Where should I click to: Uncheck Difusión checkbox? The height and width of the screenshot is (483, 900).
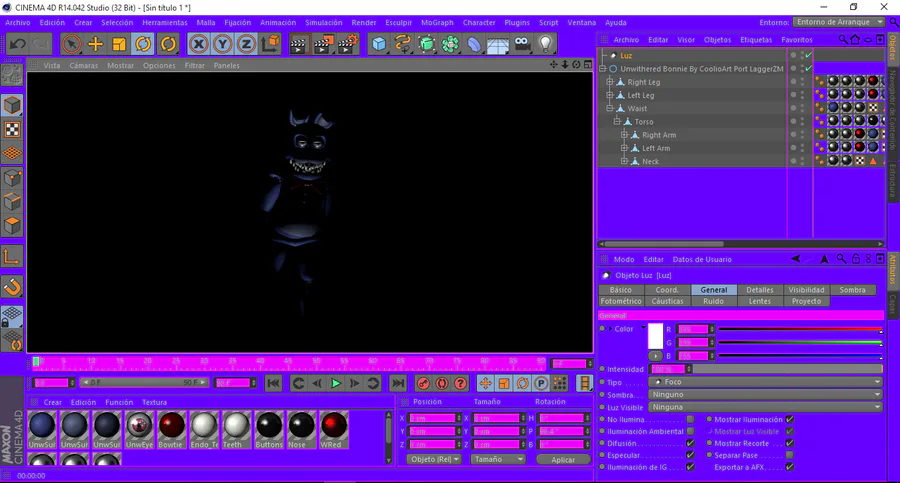690,443
